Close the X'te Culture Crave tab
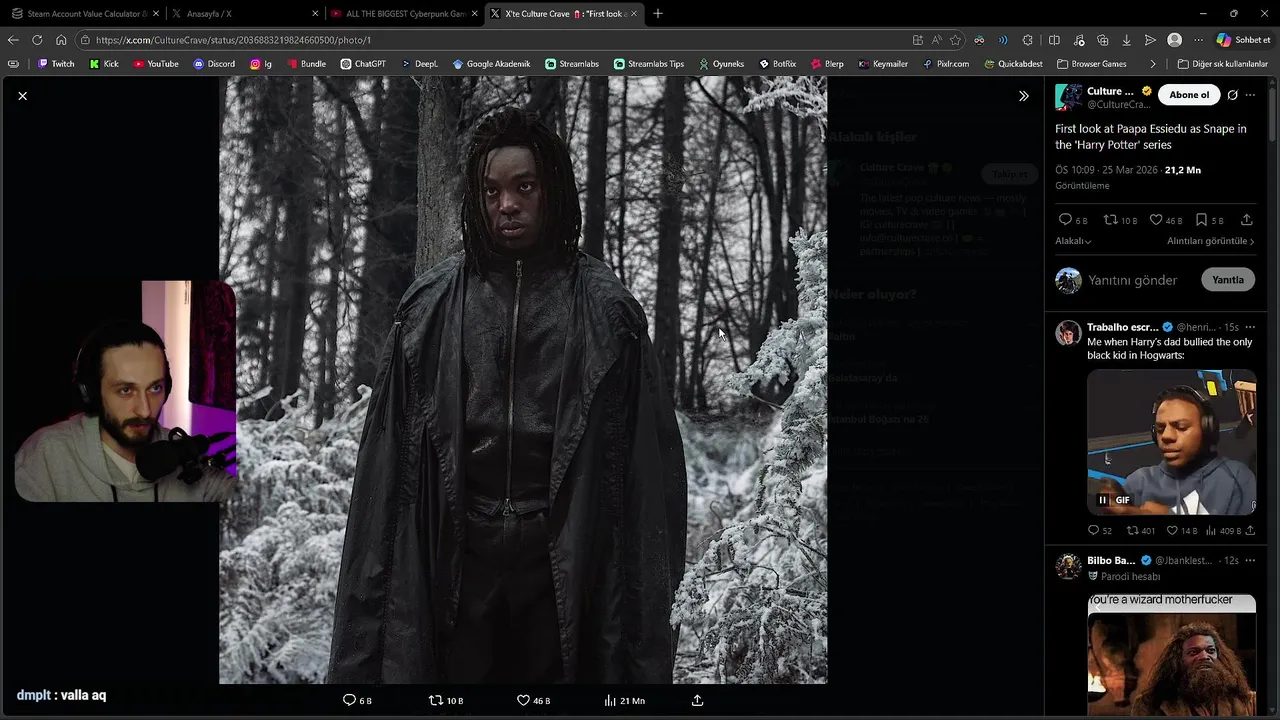 pos(633,14)
